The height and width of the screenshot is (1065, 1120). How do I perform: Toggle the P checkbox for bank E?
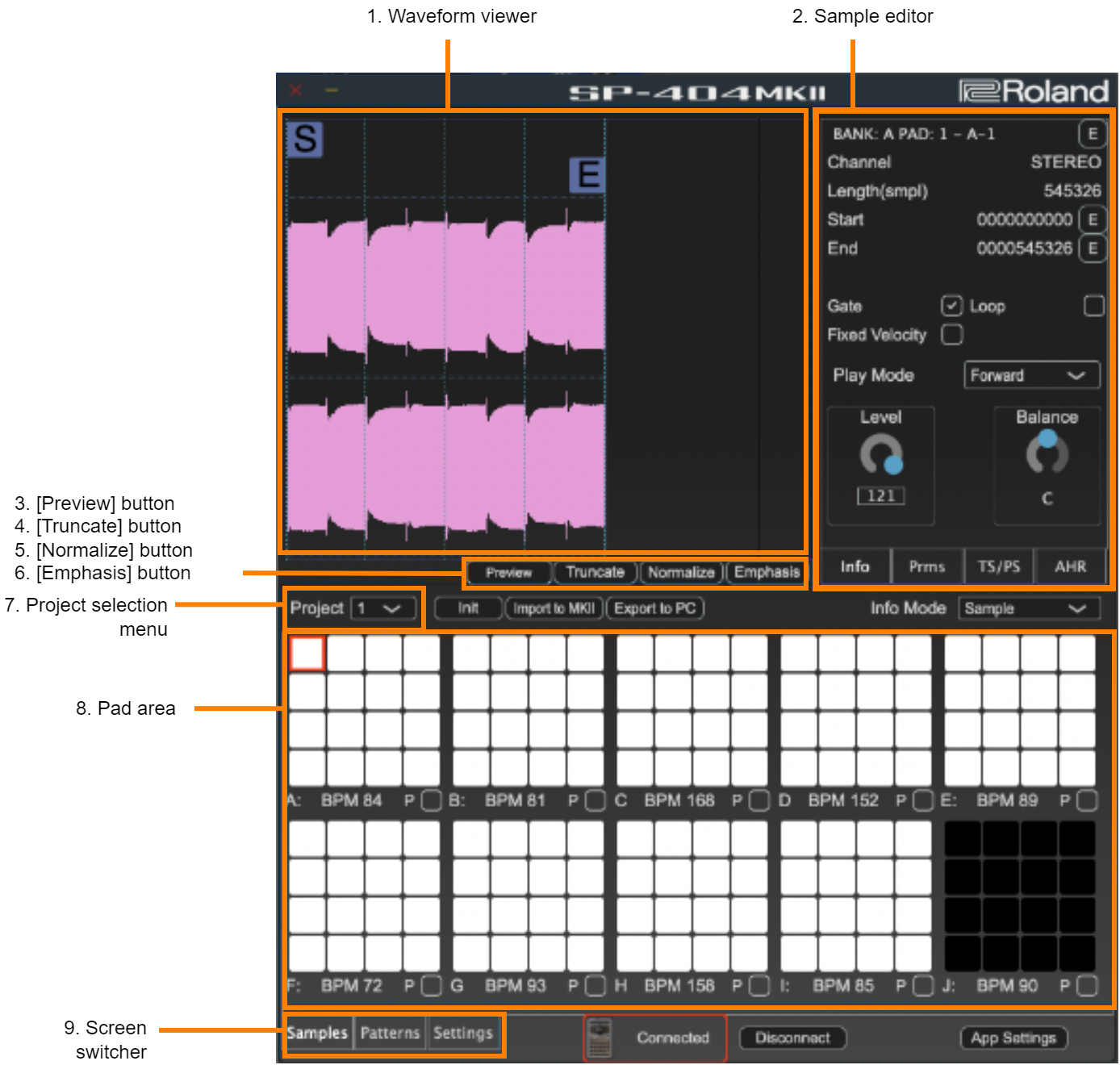[1087, 800]
